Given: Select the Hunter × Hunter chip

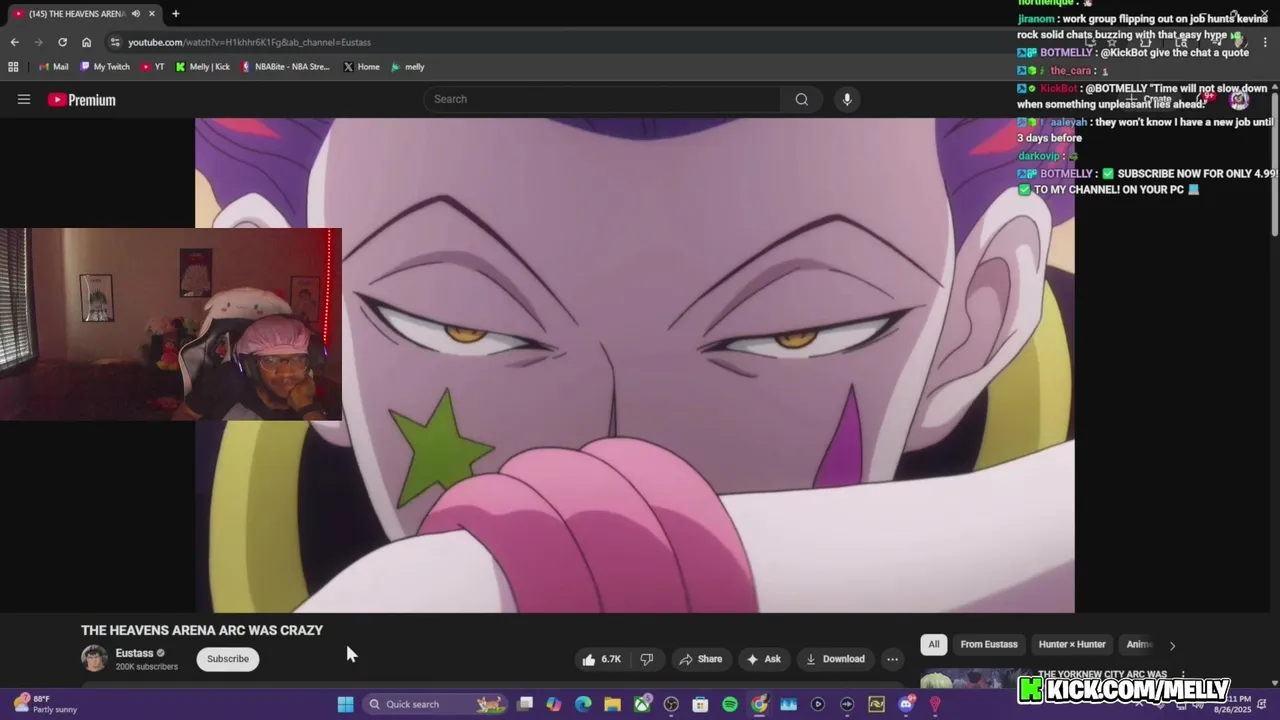Looking at the screenshot, I should click(x=1072, y=645).
